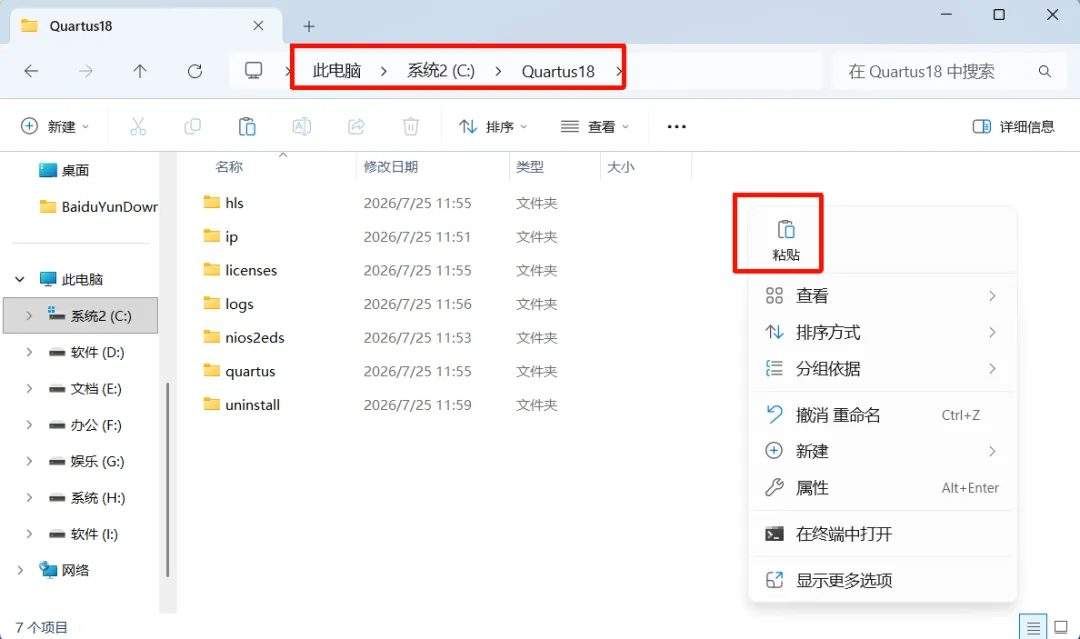Select the uninstall folder

pos(242,405)
